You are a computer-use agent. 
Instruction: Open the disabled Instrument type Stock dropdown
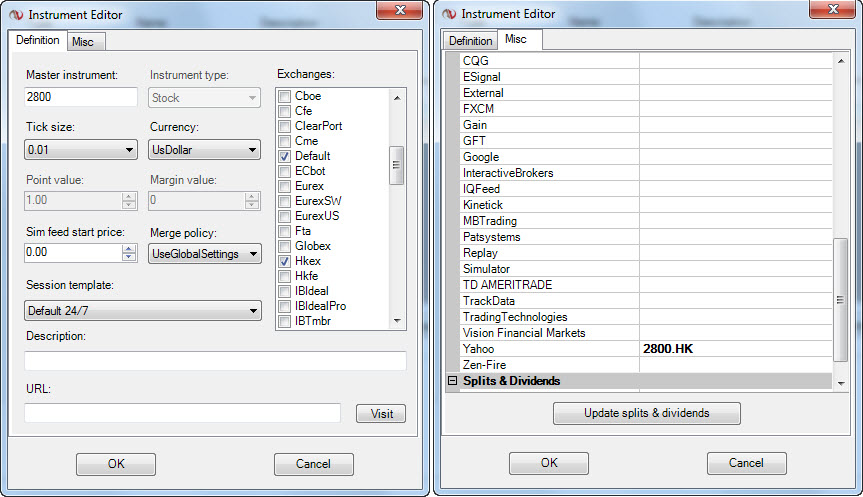pyautogui.click(x=204, y=98)
